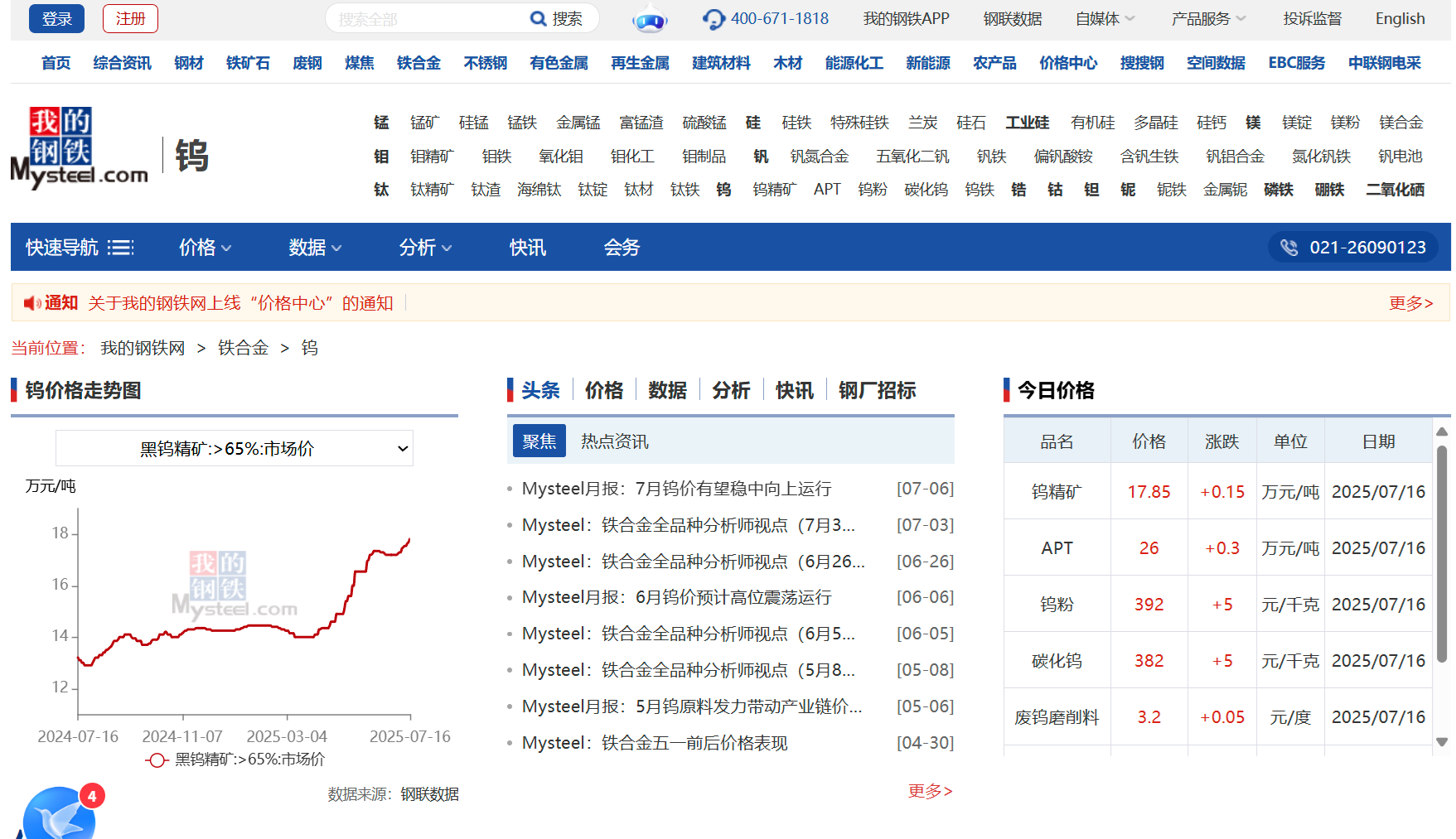Expand the 产品服务 top menu

tap(1208, 18)
